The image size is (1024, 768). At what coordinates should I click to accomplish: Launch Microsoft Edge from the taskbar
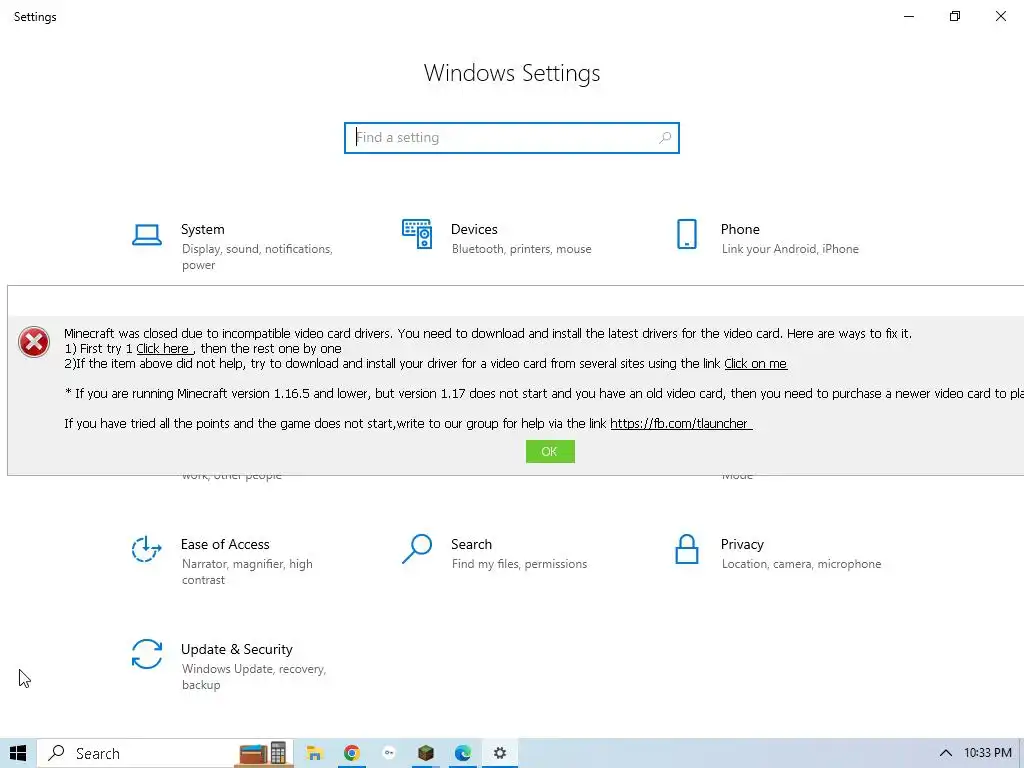(x=463, y=753)
